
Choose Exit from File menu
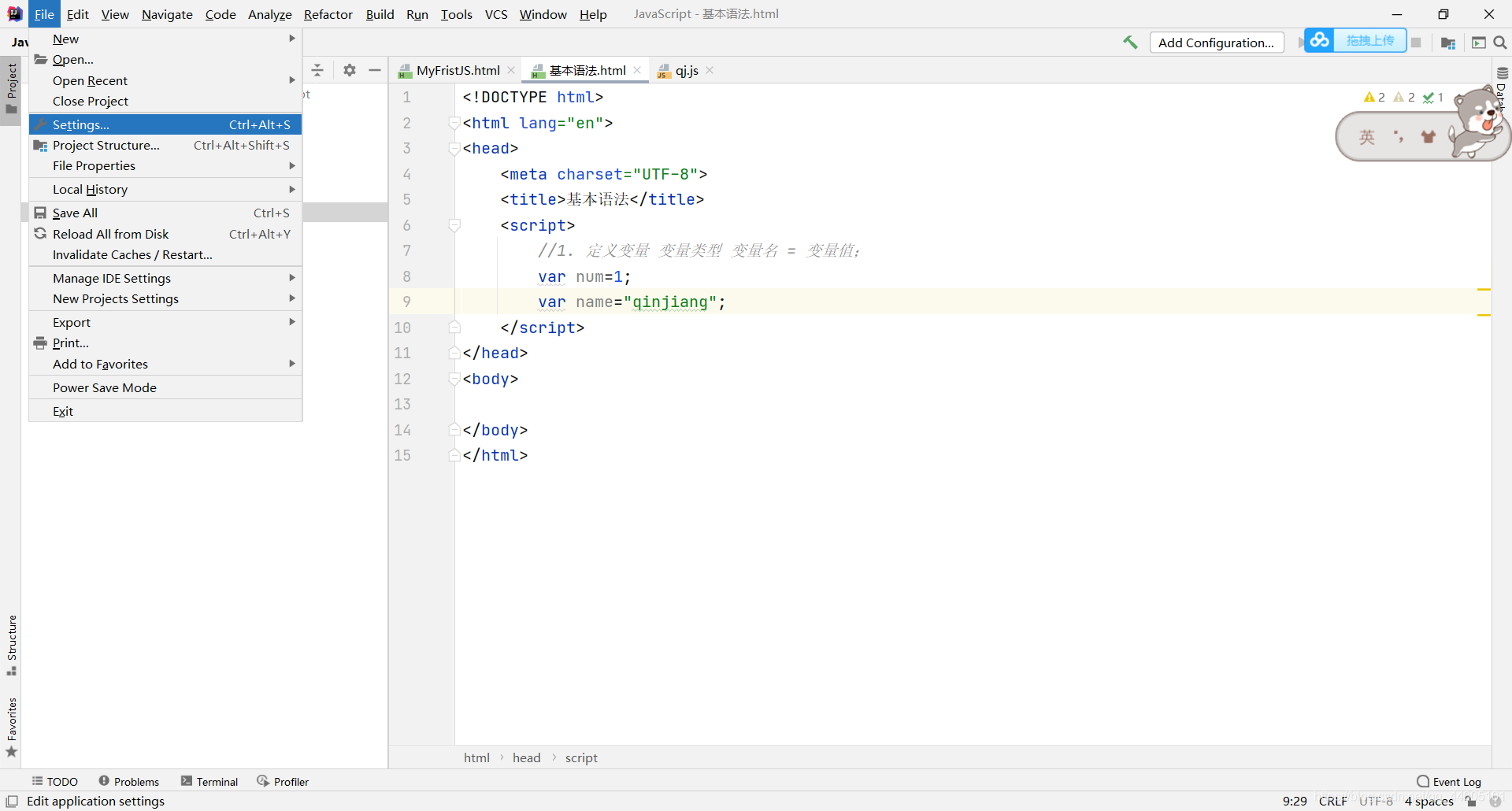(165, 411)
